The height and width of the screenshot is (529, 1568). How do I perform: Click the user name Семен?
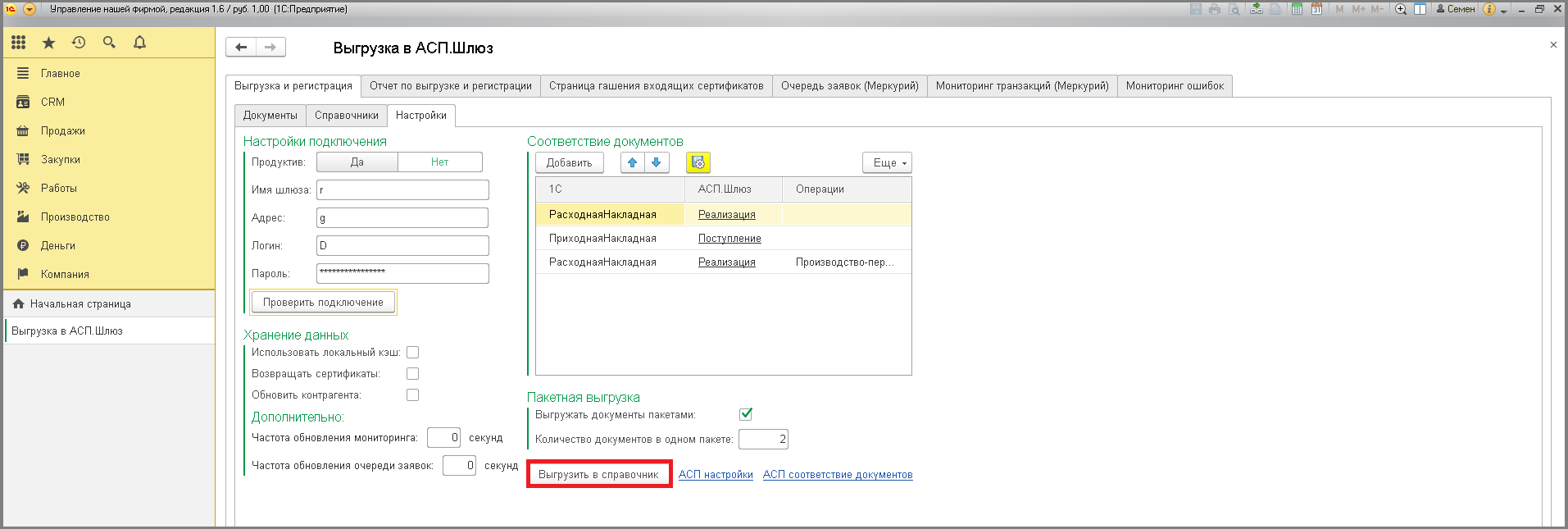[1456, 9]
